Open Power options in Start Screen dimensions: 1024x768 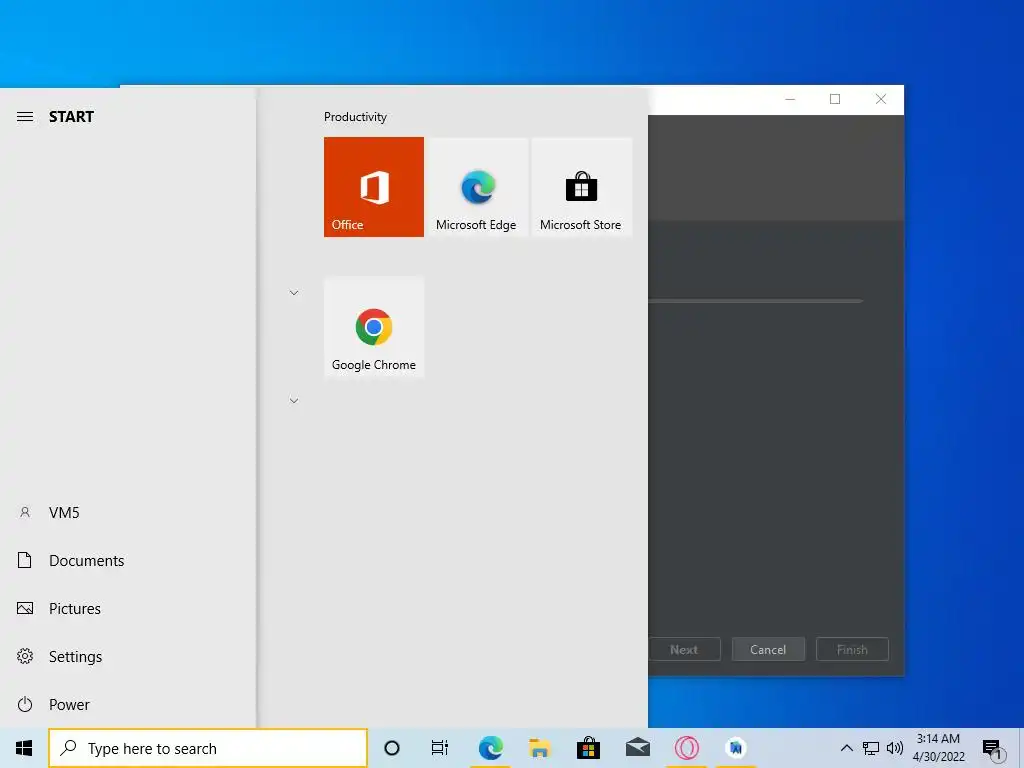point(128,705)
